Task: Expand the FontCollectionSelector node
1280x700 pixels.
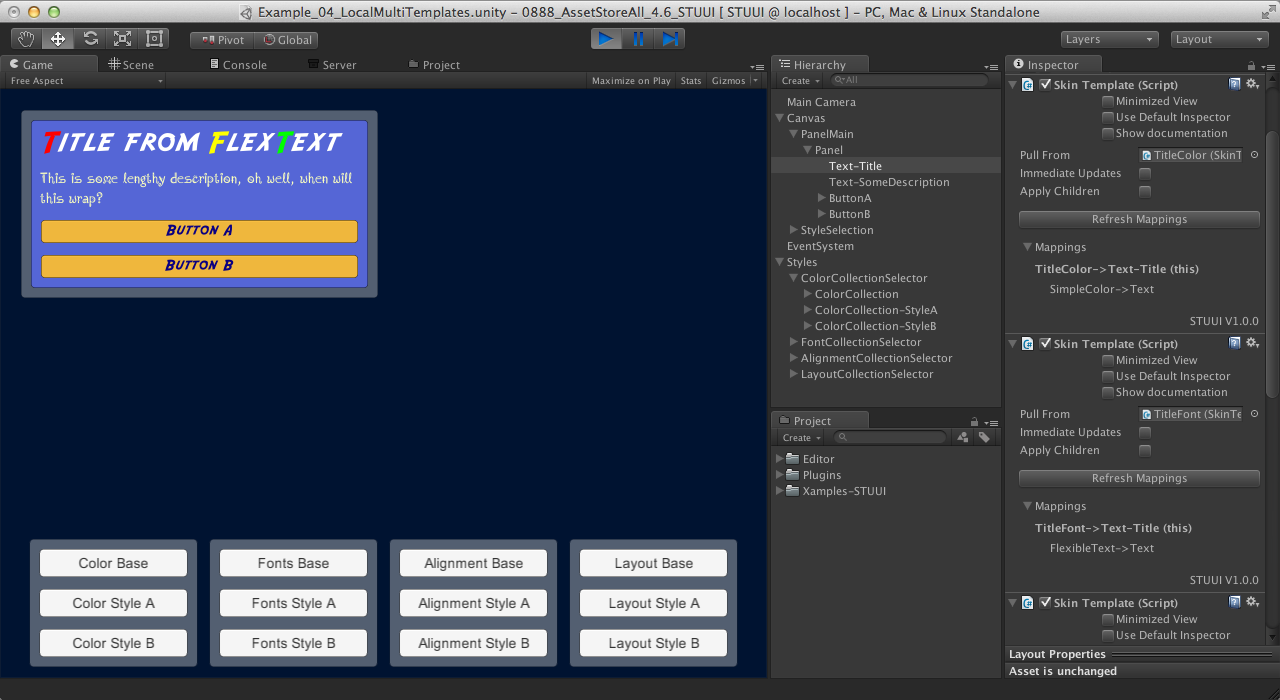Action: [x=794, y=342]
